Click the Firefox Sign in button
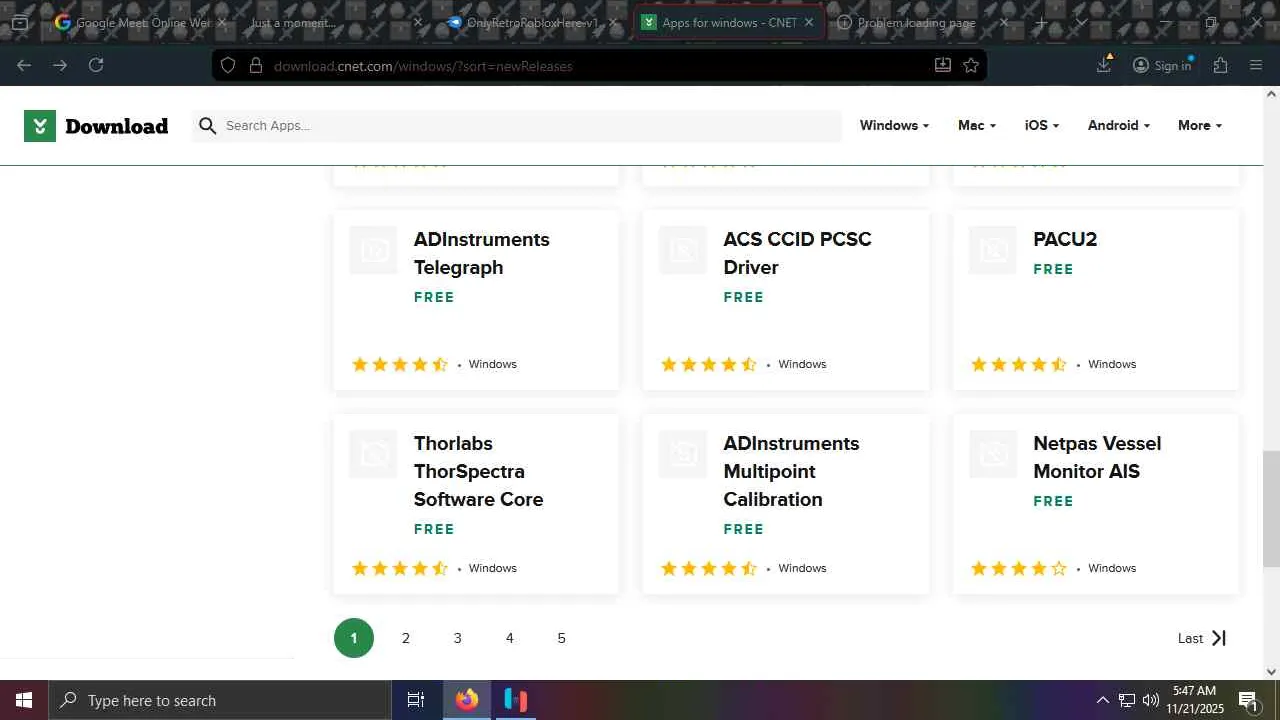 tap(1162, 65)
